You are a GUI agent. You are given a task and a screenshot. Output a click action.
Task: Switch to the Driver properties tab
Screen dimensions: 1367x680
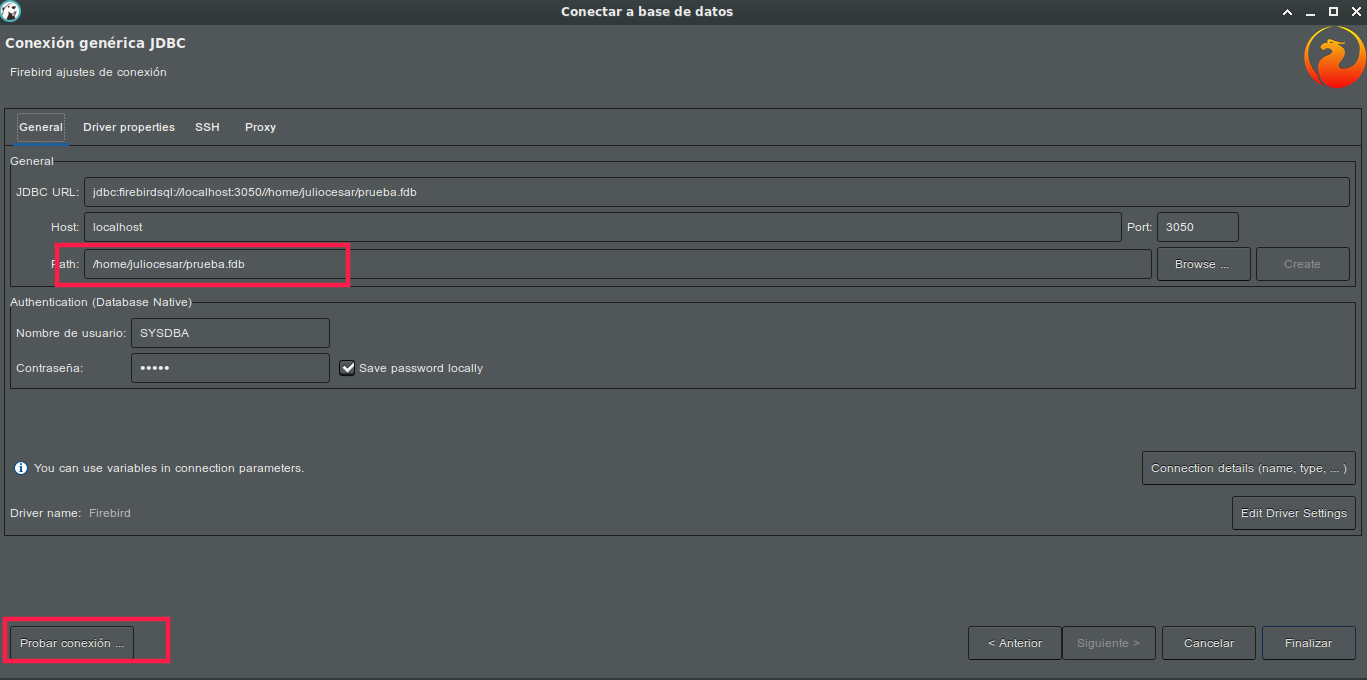point(128,127)
